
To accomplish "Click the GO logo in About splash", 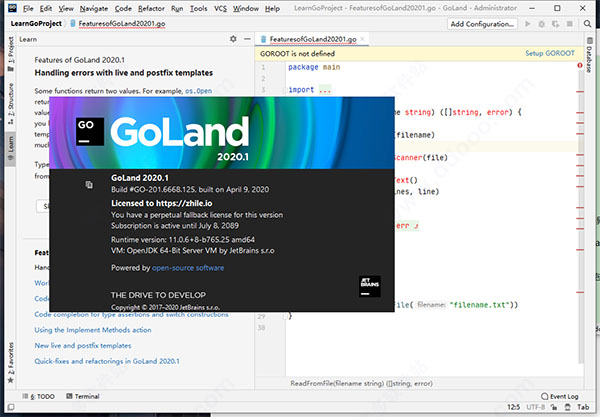I will pos(90,131).
